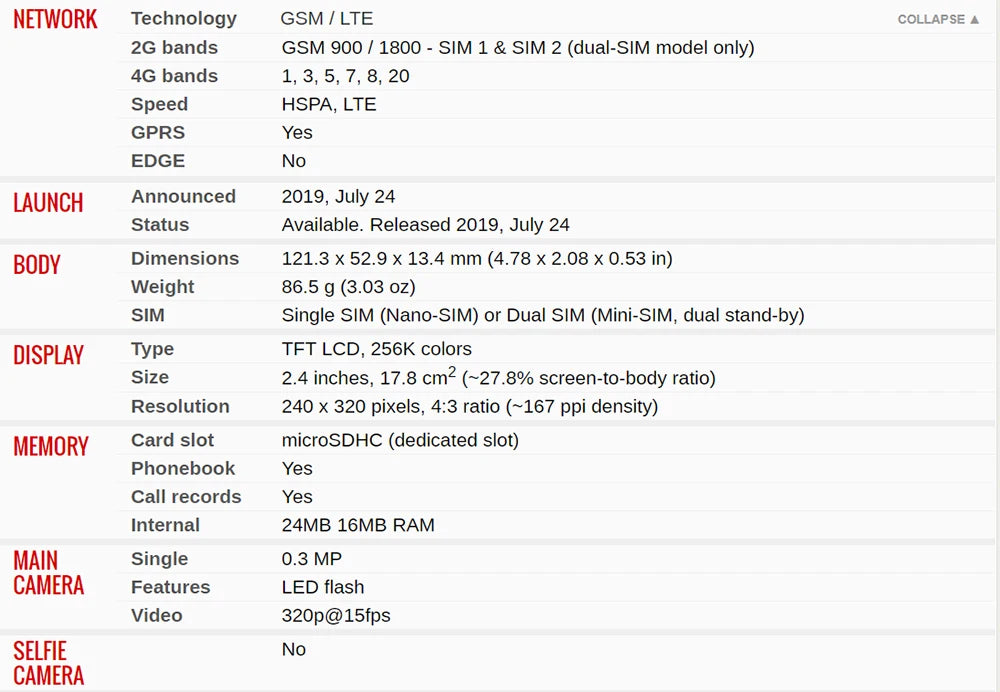Click the GPRS spec label
The height and width of the screenshot is (692, 1000).
(x=158, y=132)
